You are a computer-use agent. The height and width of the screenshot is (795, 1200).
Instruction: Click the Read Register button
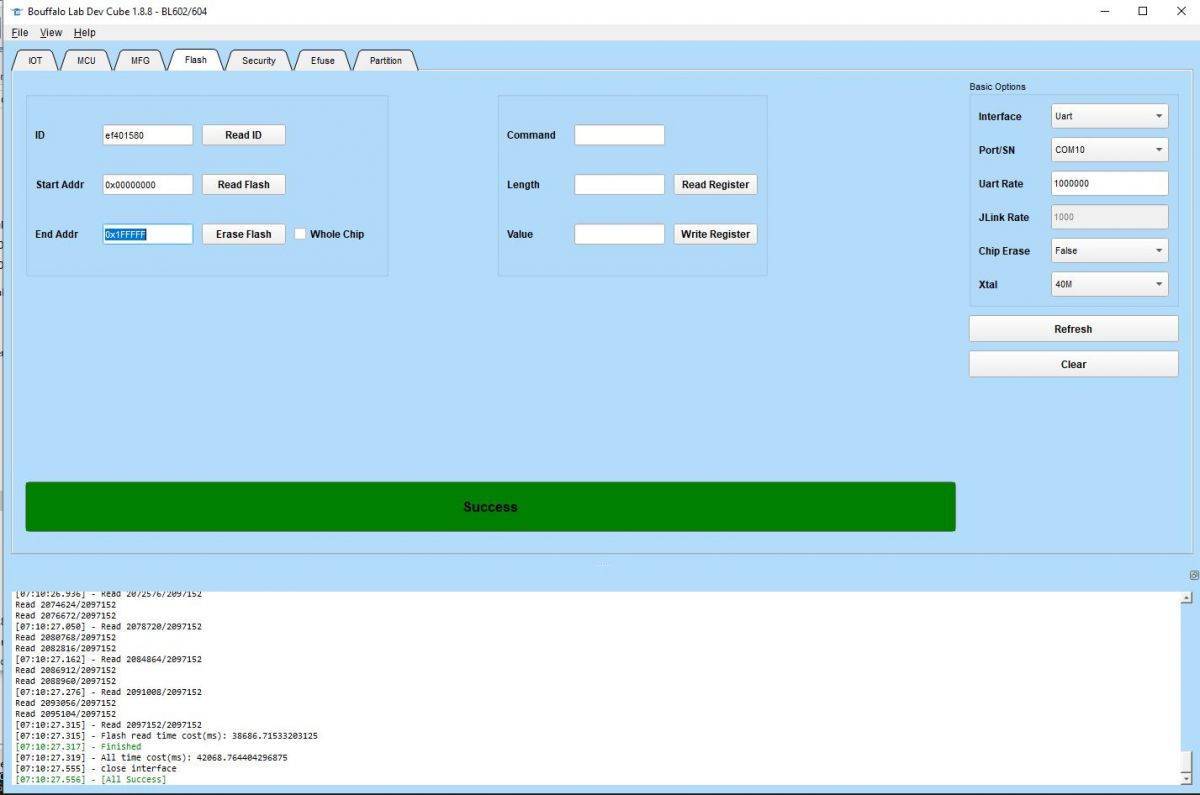click(x=715, y=185)
